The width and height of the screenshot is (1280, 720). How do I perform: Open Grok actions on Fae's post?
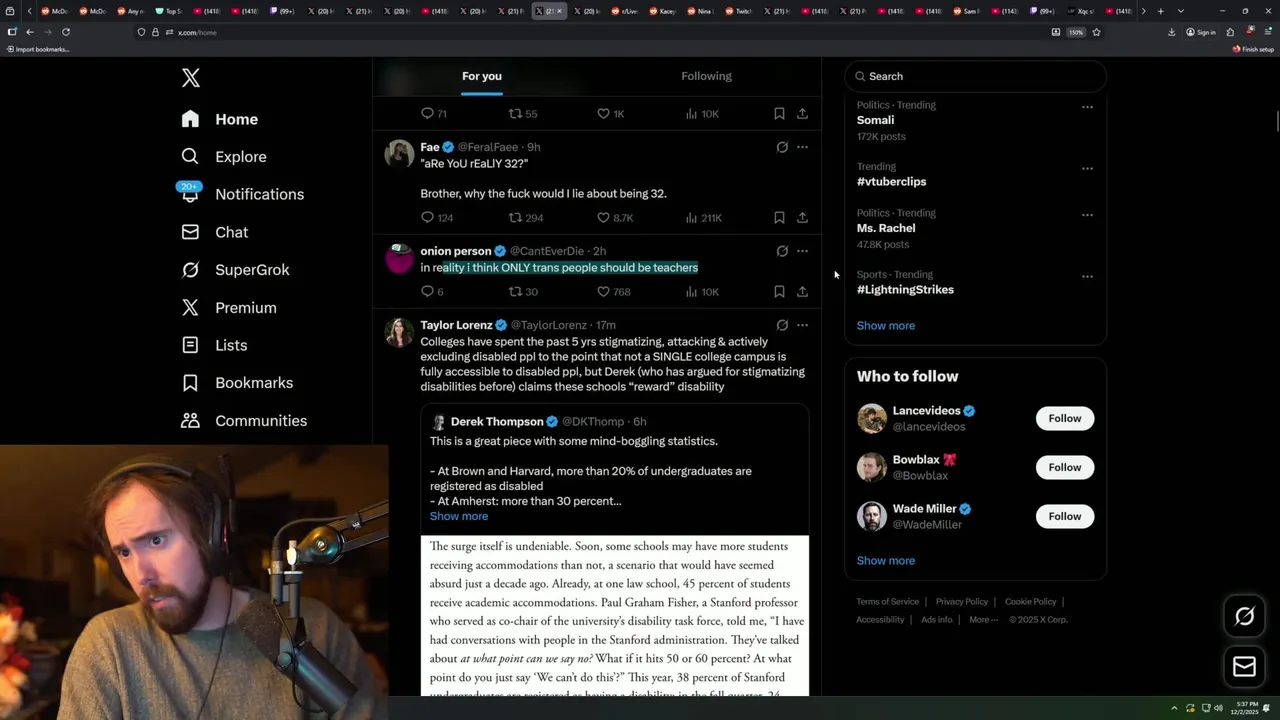(782, 147)
